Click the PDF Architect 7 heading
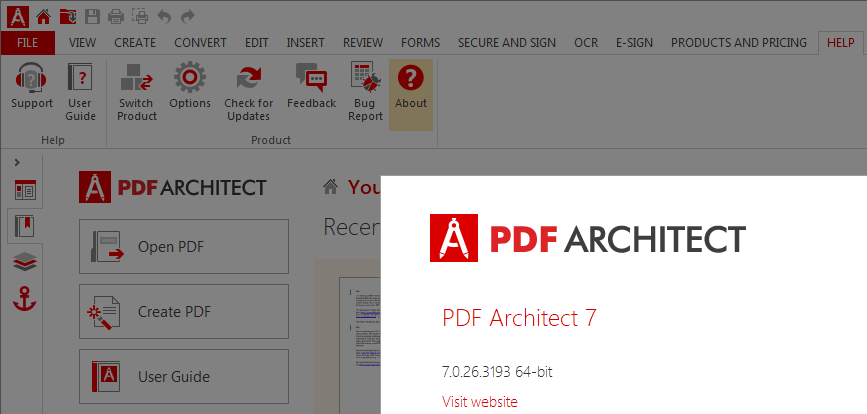Screen dimensions: 867x414 (x=519, y=318)
